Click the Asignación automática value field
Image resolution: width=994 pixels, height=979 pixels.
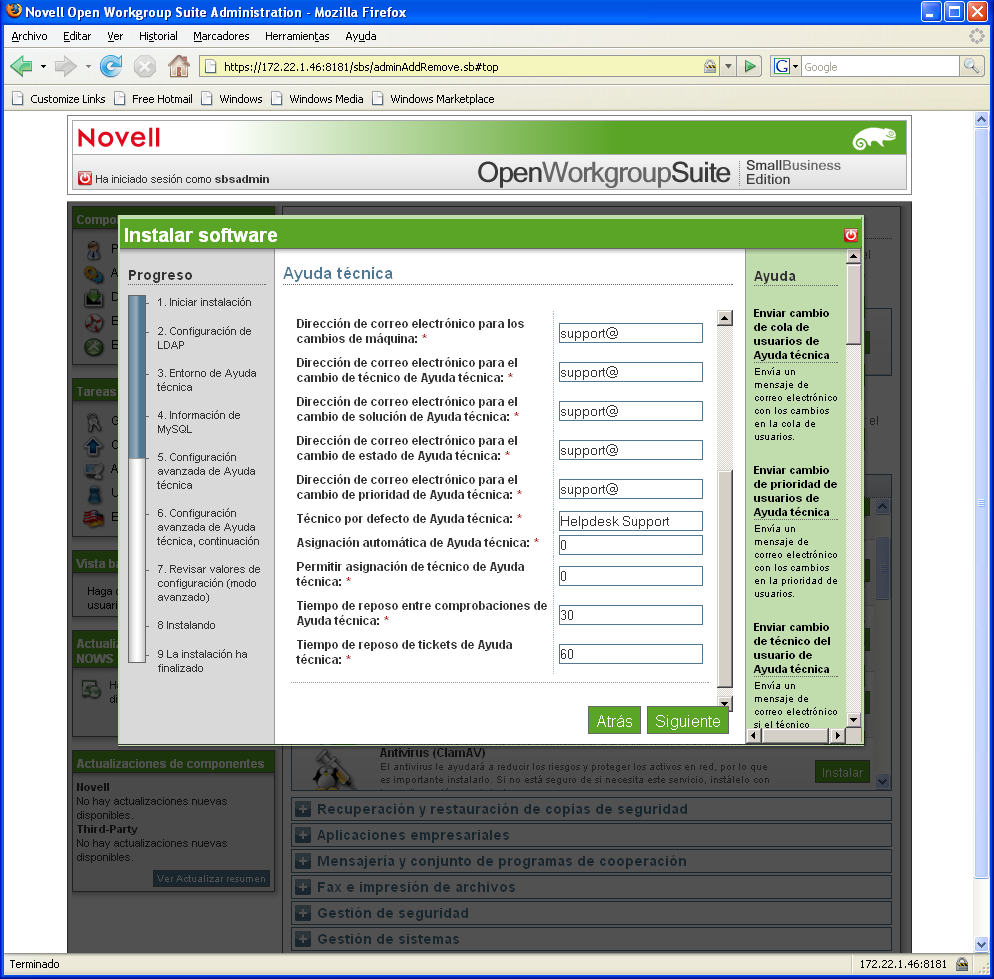pyautogui.click(x=630, y=545)
